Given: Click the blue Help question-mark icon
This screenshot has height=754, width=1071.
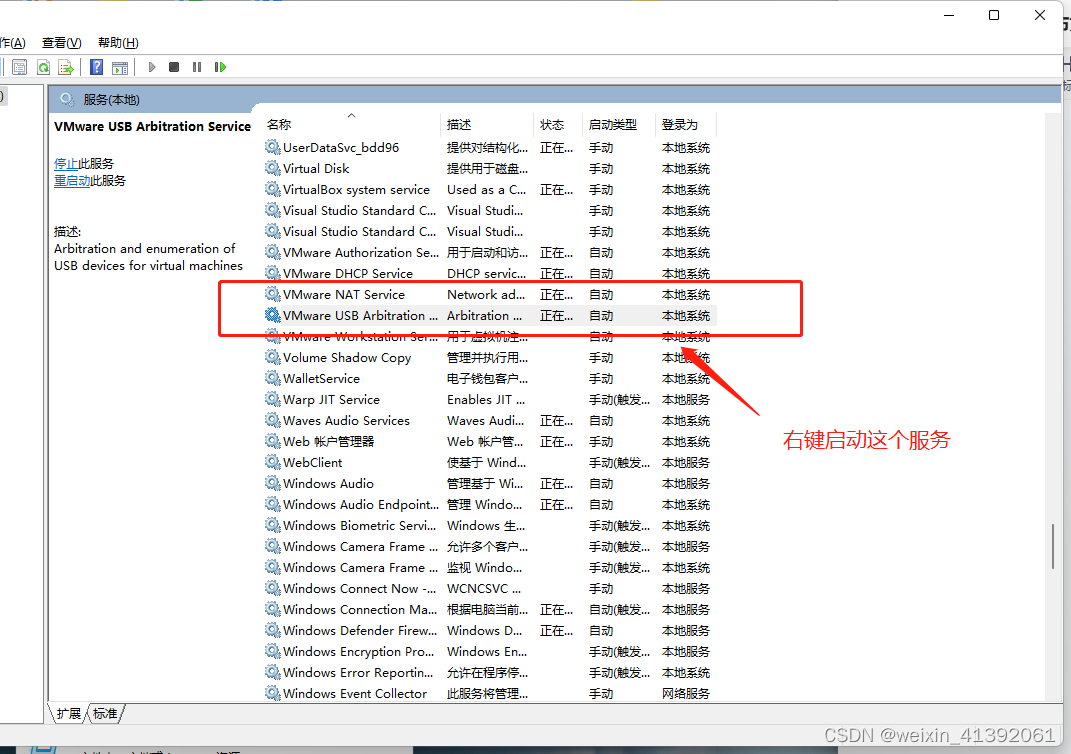Looking at the screenshot, I should pyautogui.click(x=97, y=67).
